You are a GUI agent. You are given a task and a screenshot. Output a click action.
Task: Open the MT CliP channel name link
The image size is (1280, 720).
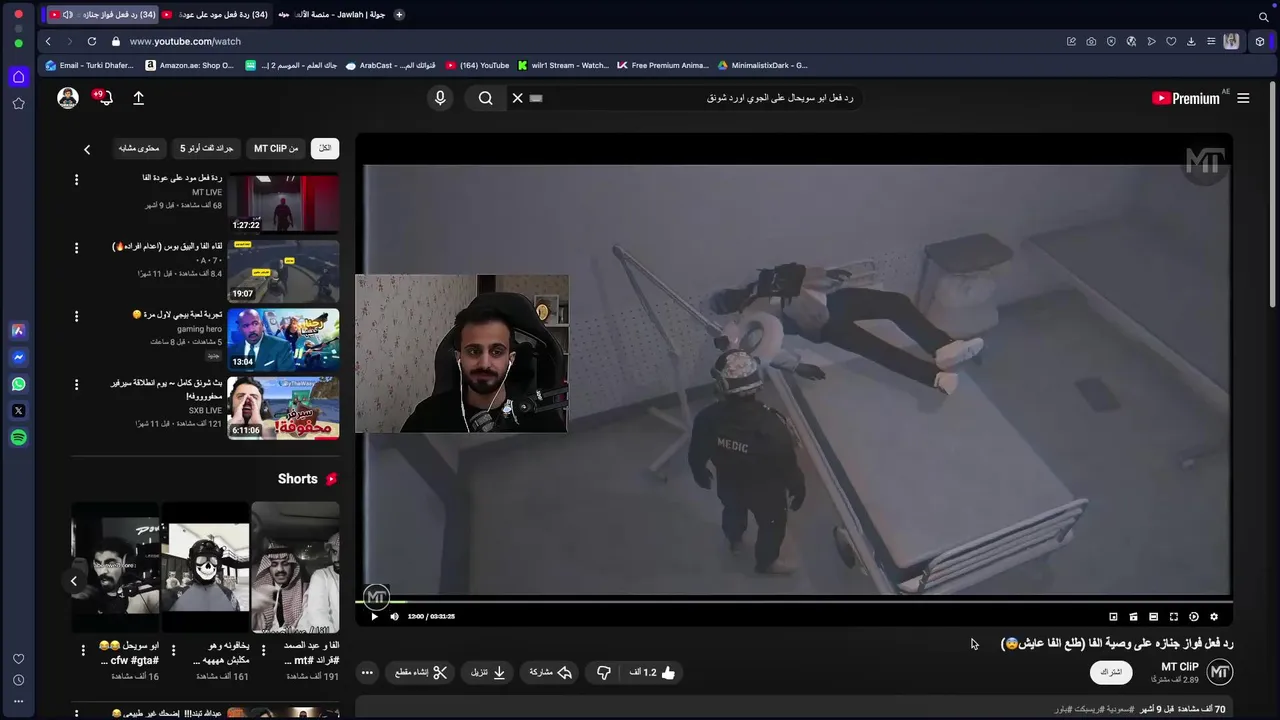tap(1179, 667)
